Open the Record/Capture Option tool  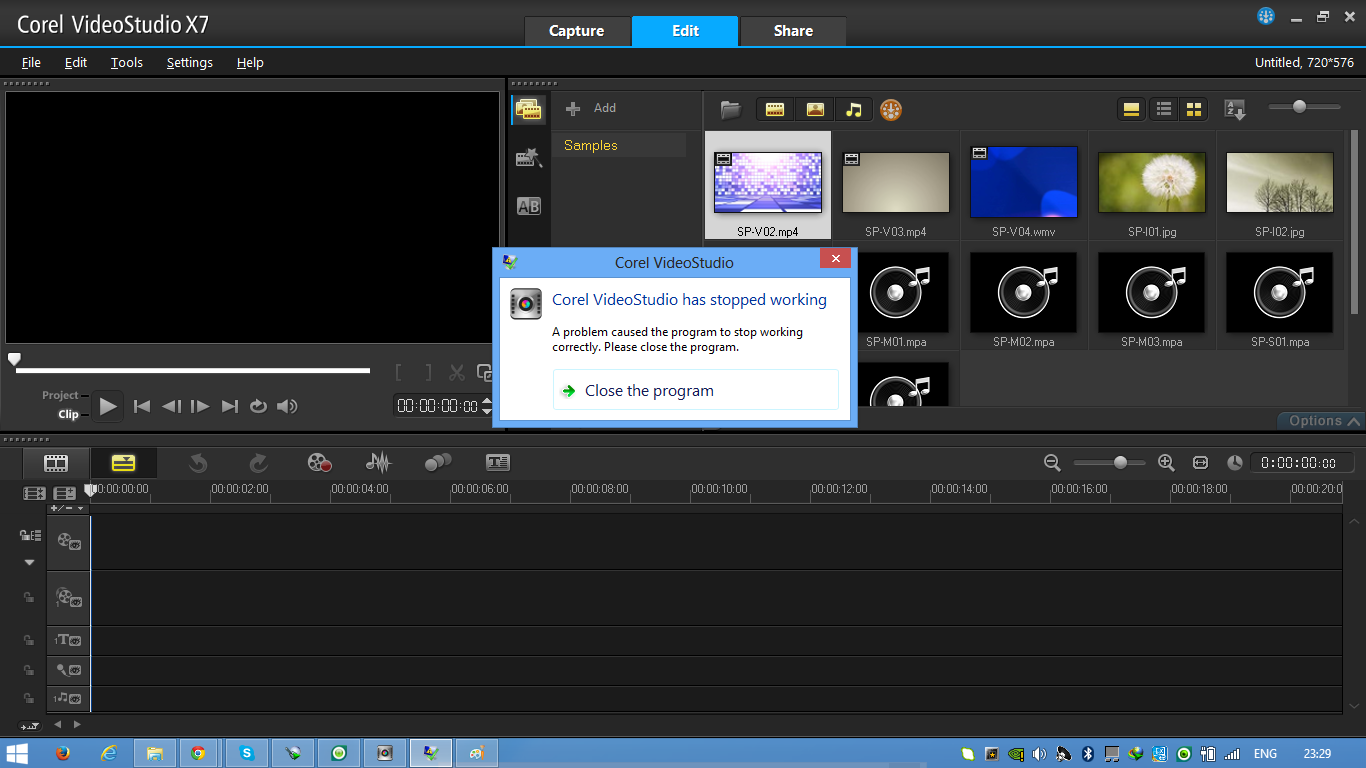[319, 462]
